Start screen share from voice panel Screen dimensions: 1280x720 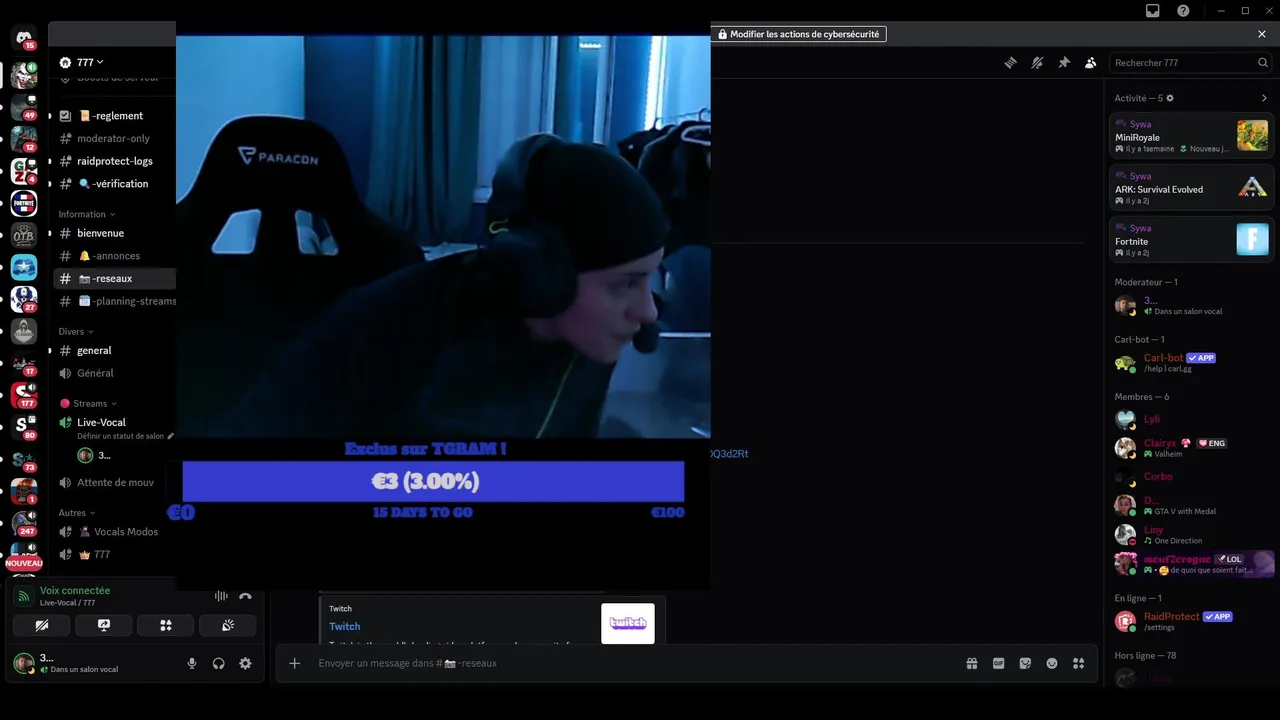point(104,625)
